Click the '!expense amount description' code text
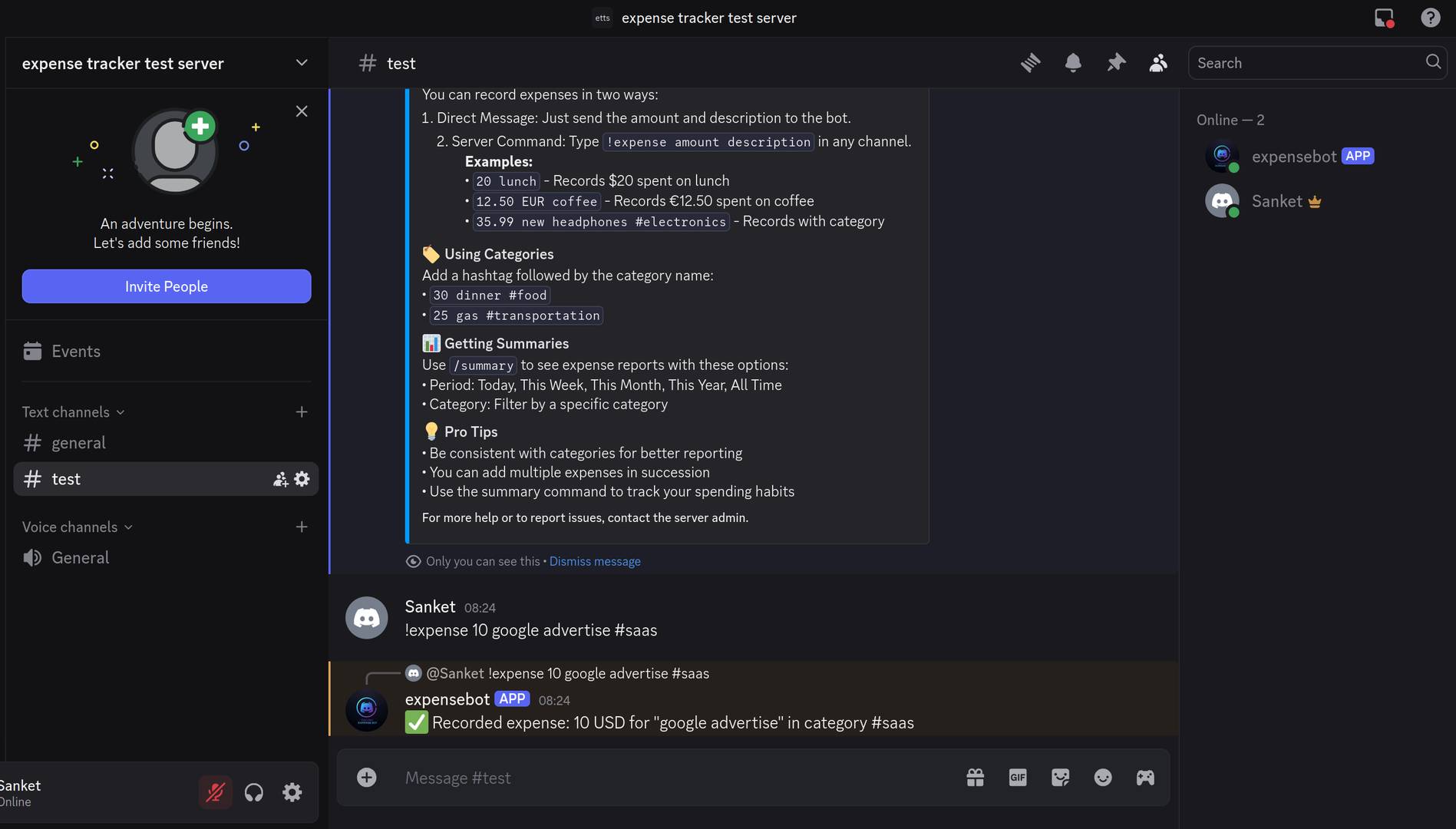1456x829 pixels. pyautogui.click(x=708, y=142)
